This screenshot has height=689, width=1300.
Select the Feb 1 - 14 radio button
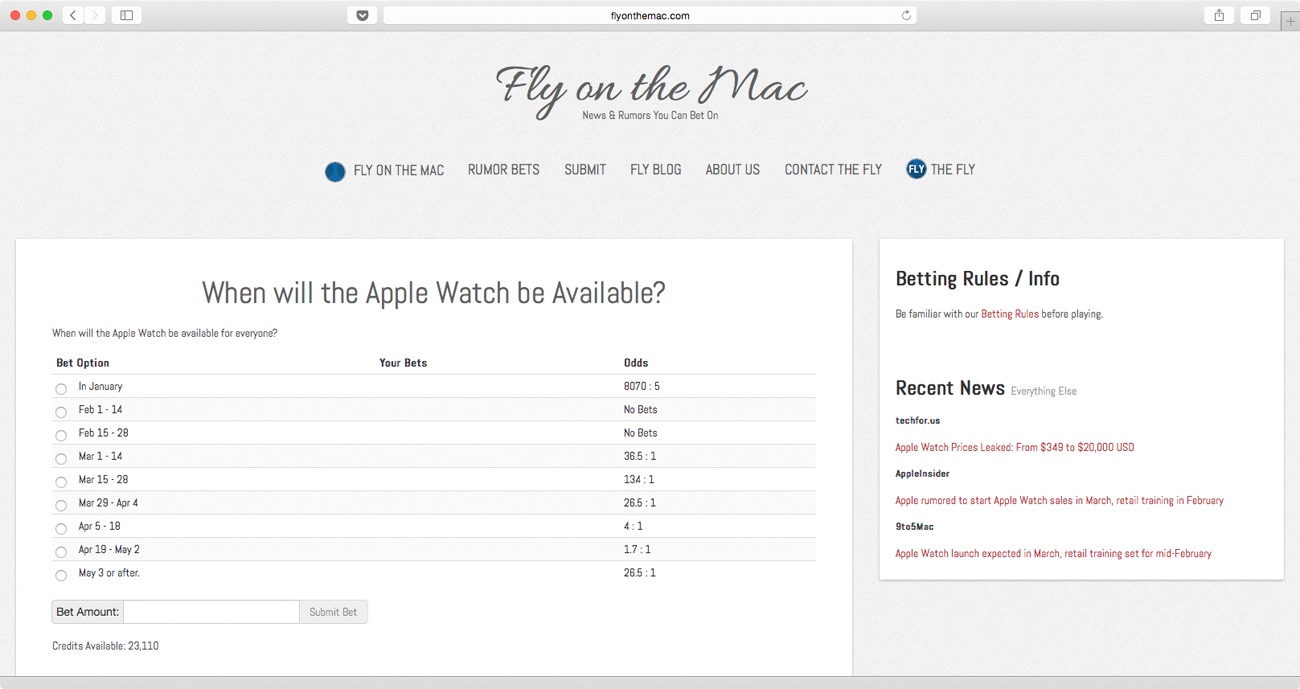click(x=61, y=411)
